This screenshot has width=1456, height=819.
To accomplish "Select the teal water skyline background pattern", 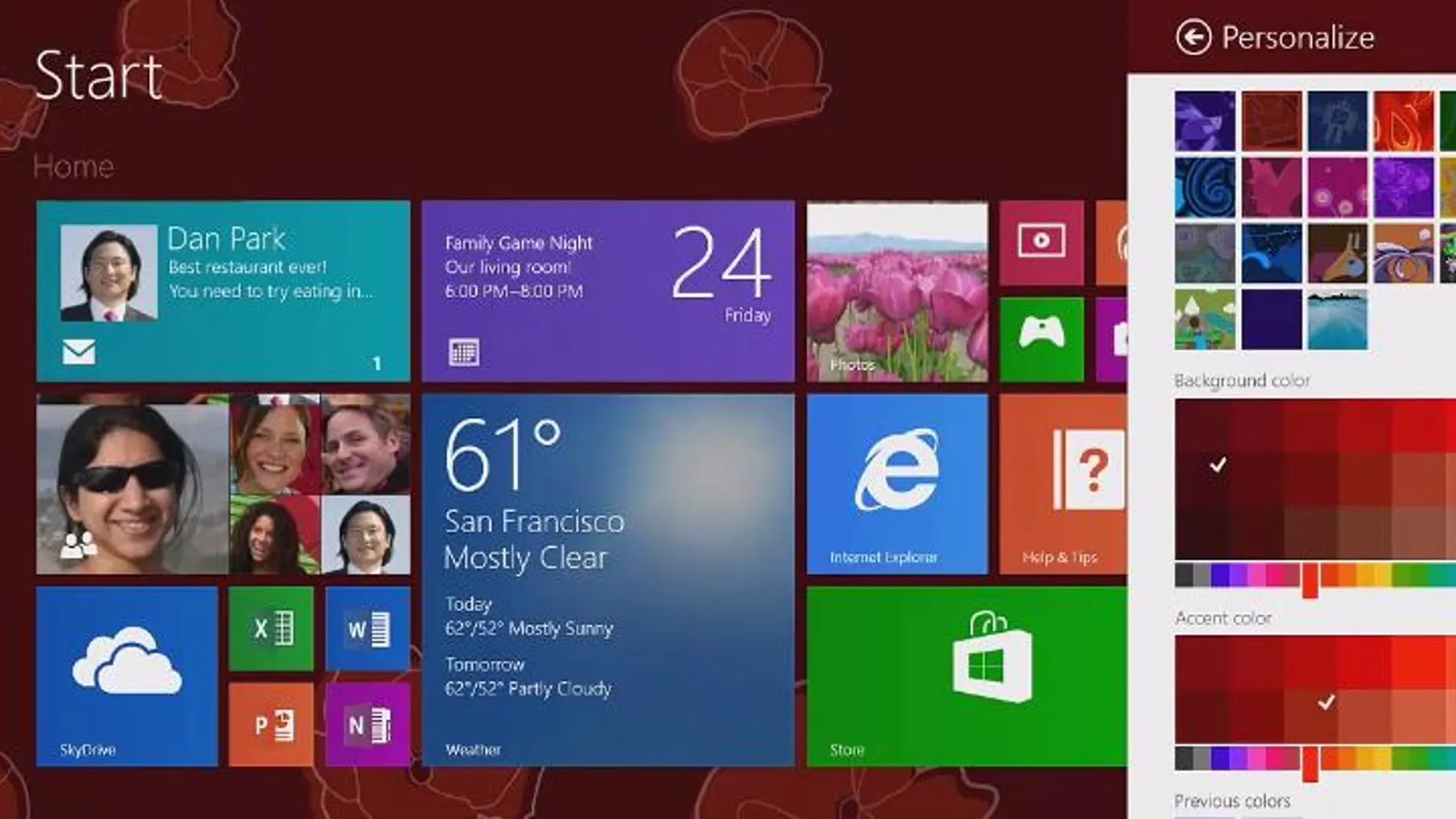I will tap(1337, 319).
